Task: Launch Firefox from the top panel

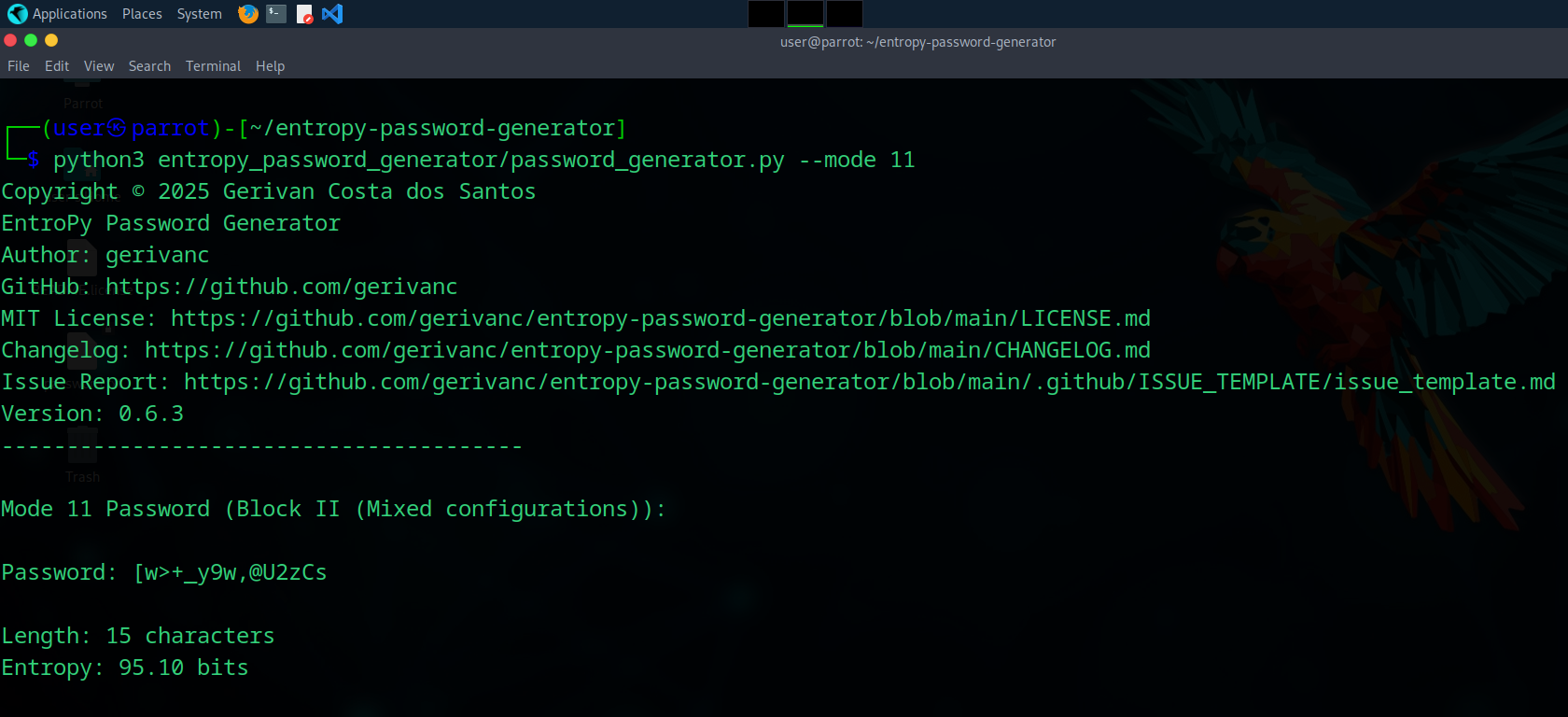Action: [248, 14]
